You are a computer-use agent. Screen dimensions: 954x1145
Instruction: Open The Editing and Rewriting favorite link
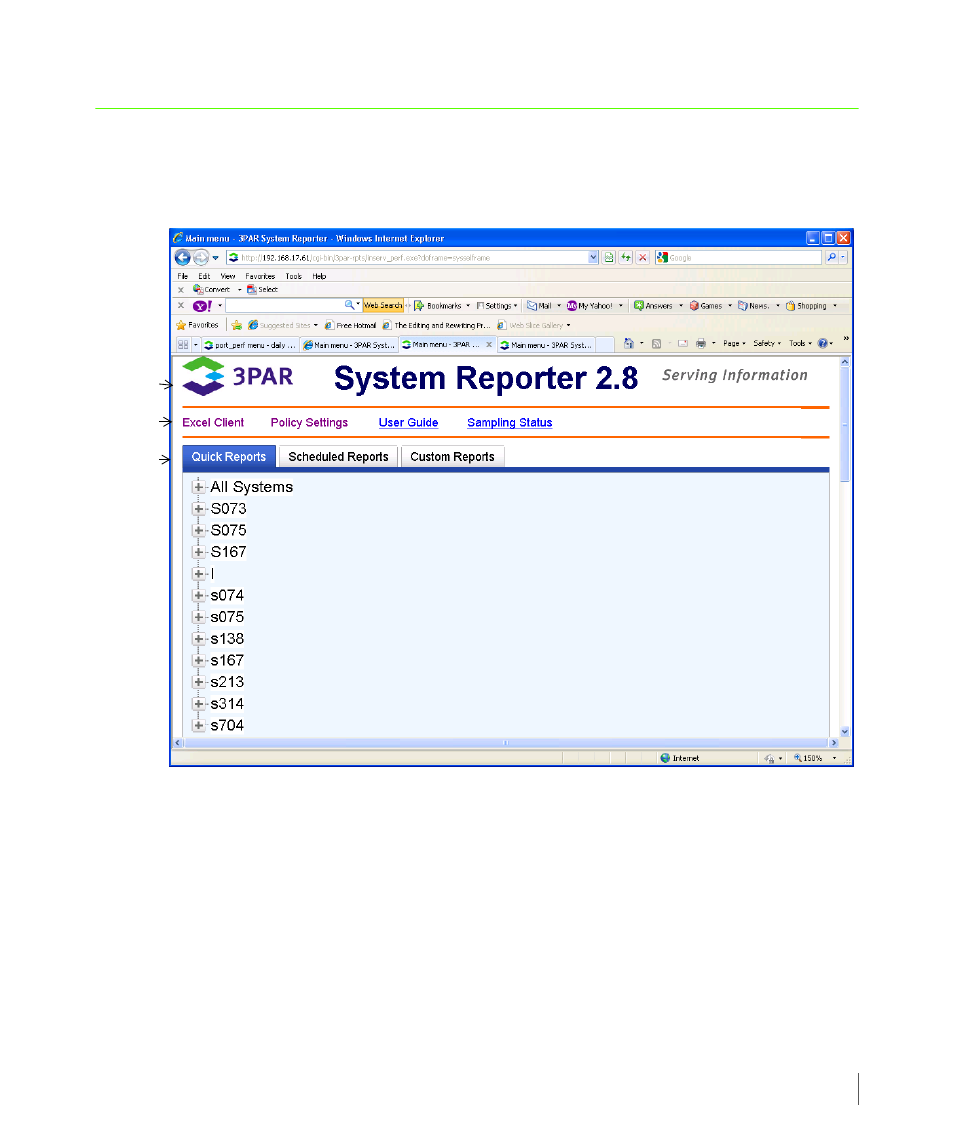(x=437, y=325)
